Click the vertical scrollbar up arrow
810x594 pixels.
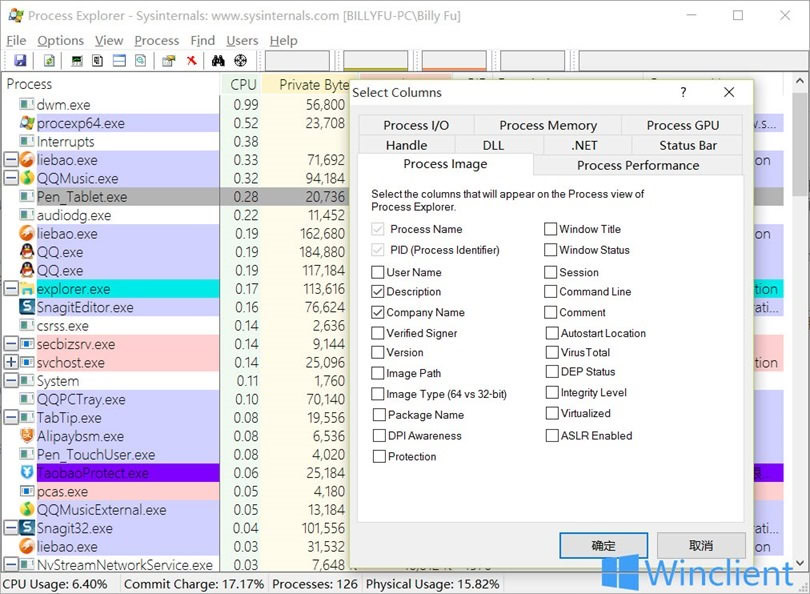[799, 82]
